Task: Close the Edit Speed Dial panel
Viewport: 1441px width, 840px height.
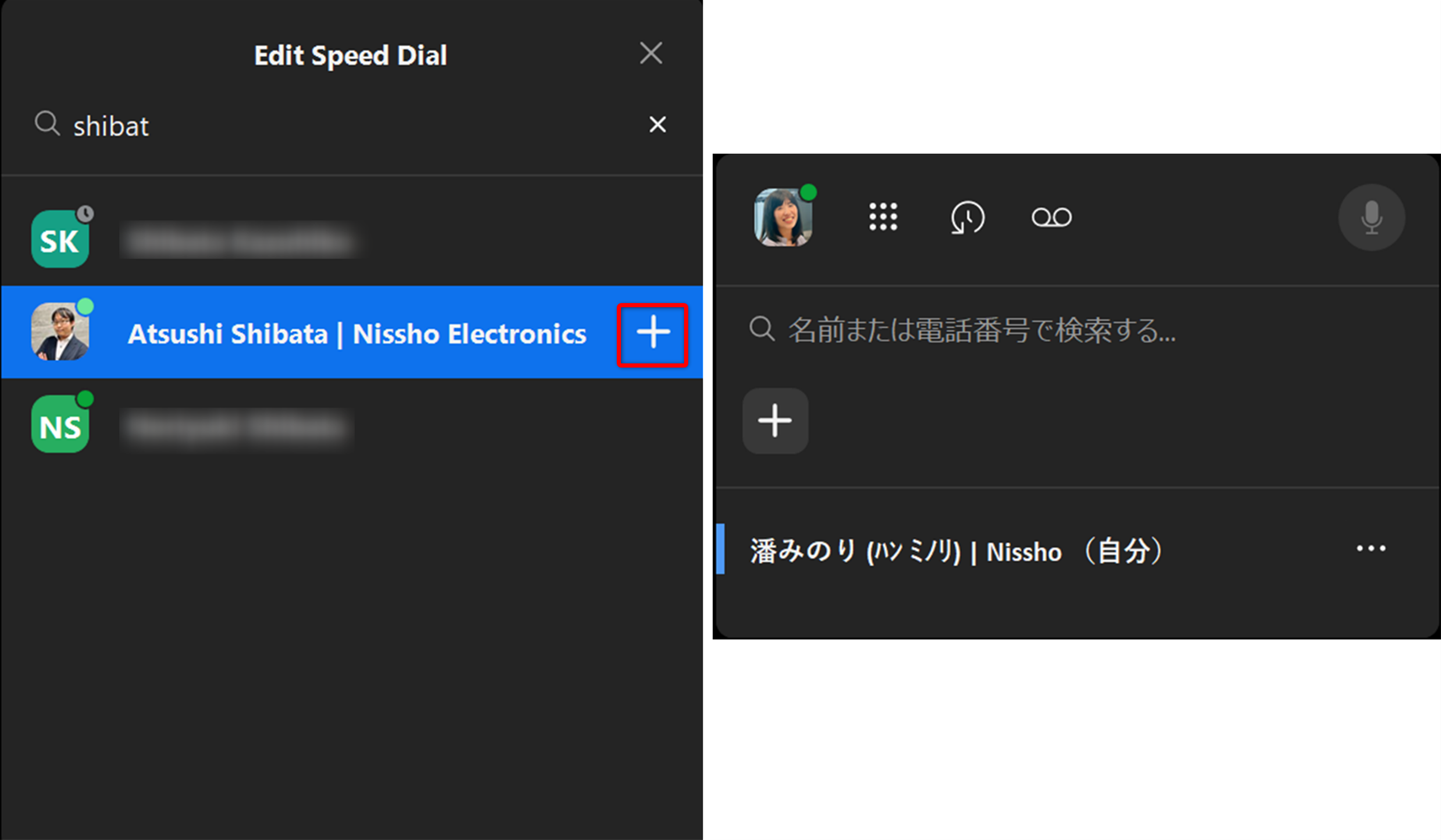Action: 651,53
